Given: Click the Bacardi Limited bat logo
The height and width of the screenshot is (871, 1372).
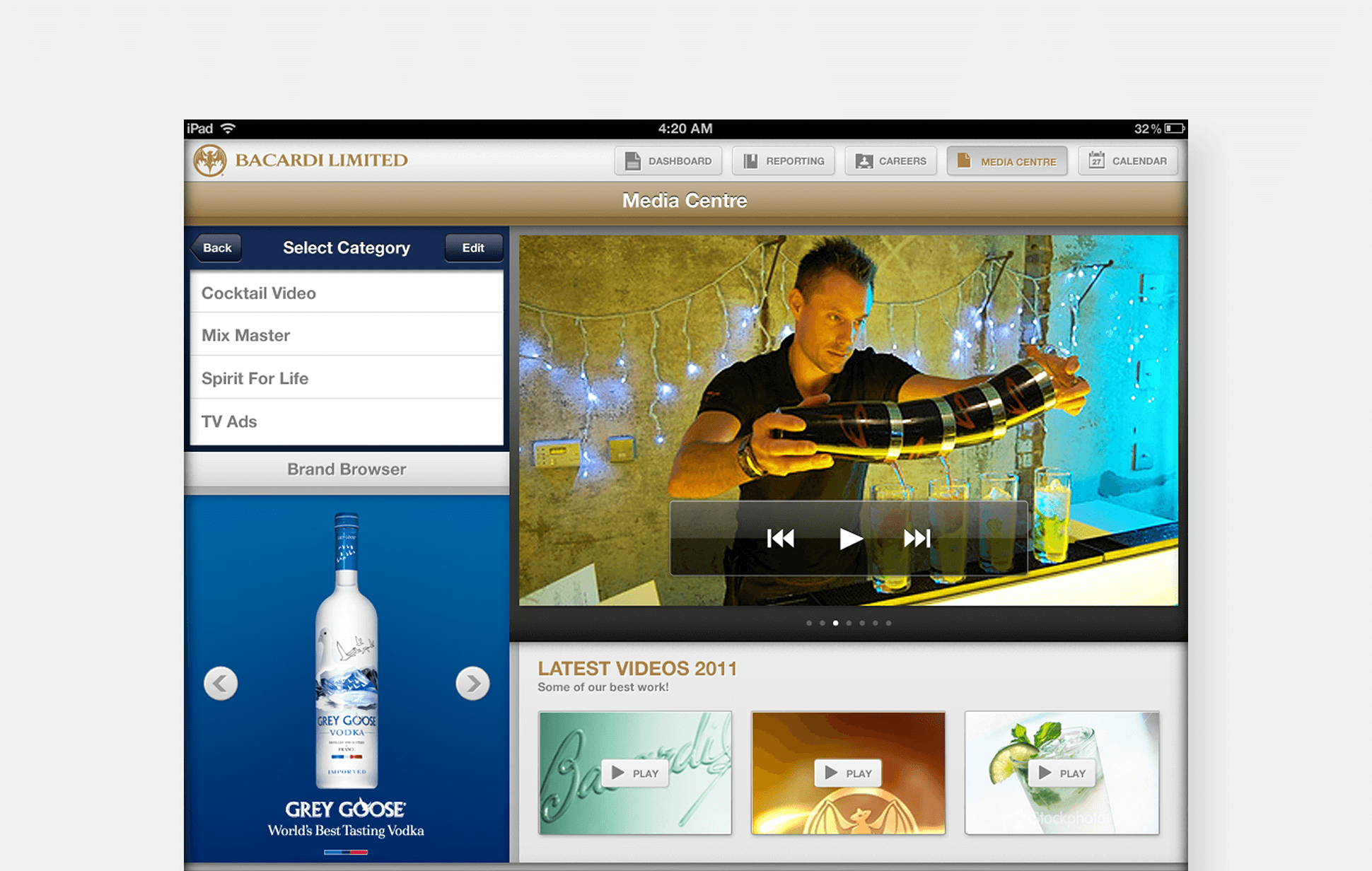Looking at the screenshot, I should pyautogui.click(x=211, y=159).
